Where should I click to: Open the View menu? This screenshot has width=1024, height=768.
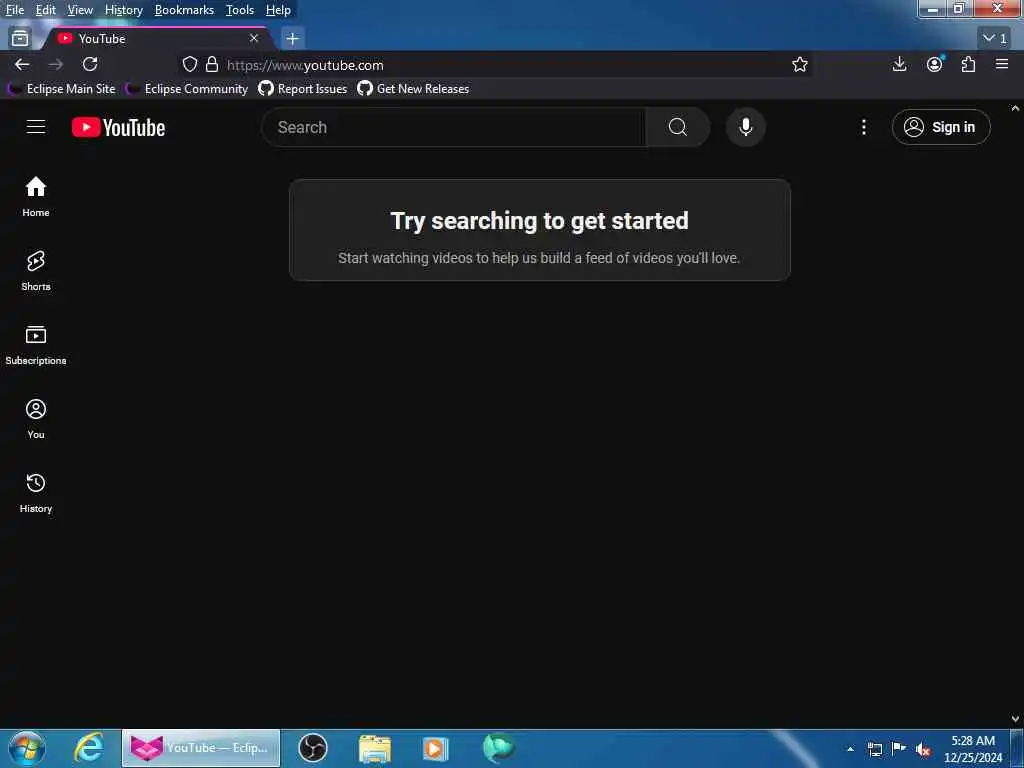[x=80, y=10]
